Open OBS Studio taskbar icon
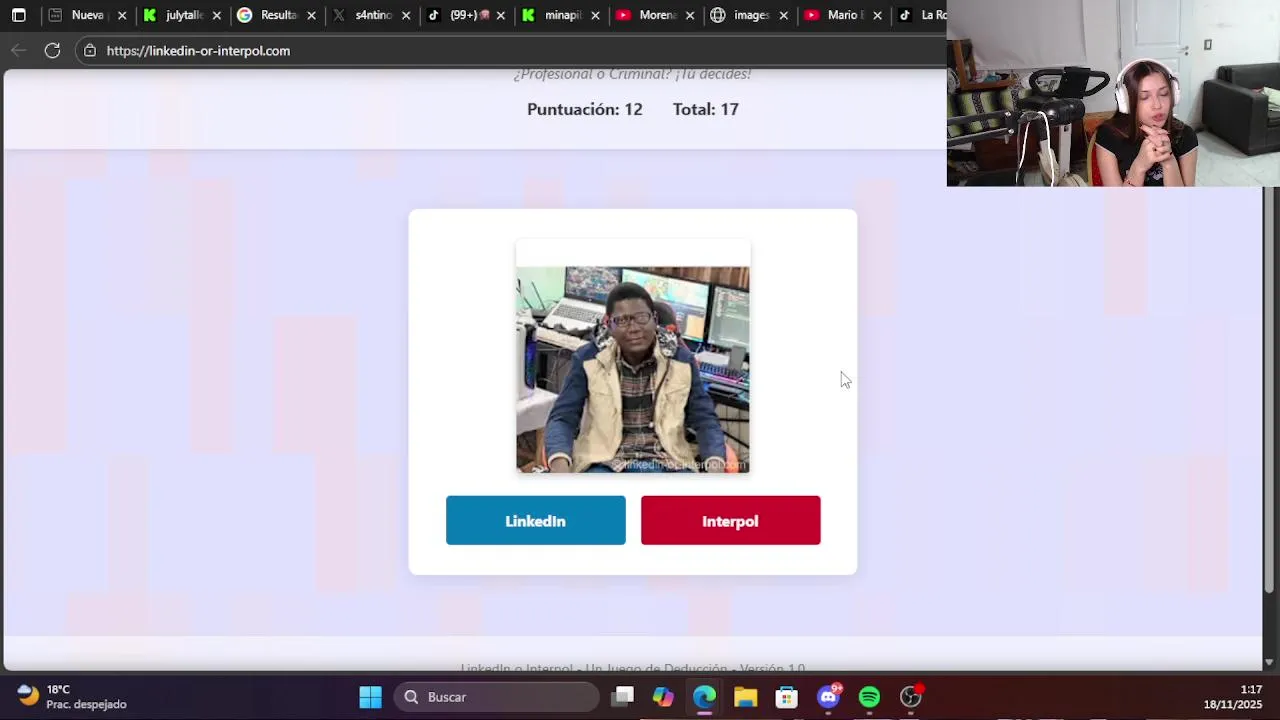The image size is (1280, 720). 911,697
